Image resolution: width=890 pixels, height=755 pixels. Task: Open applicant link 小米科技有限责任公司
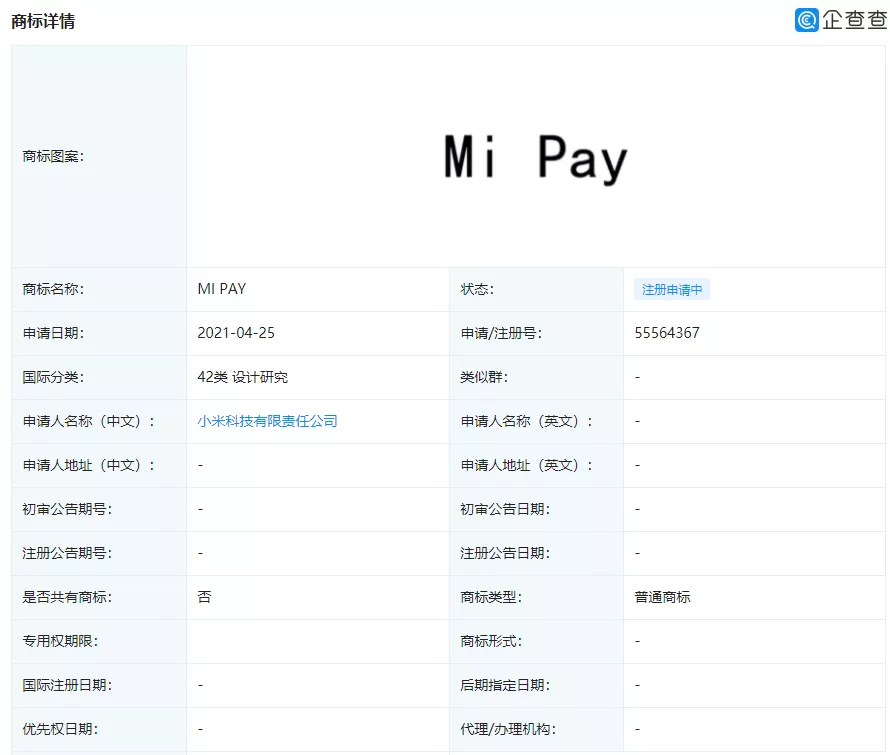267,421
